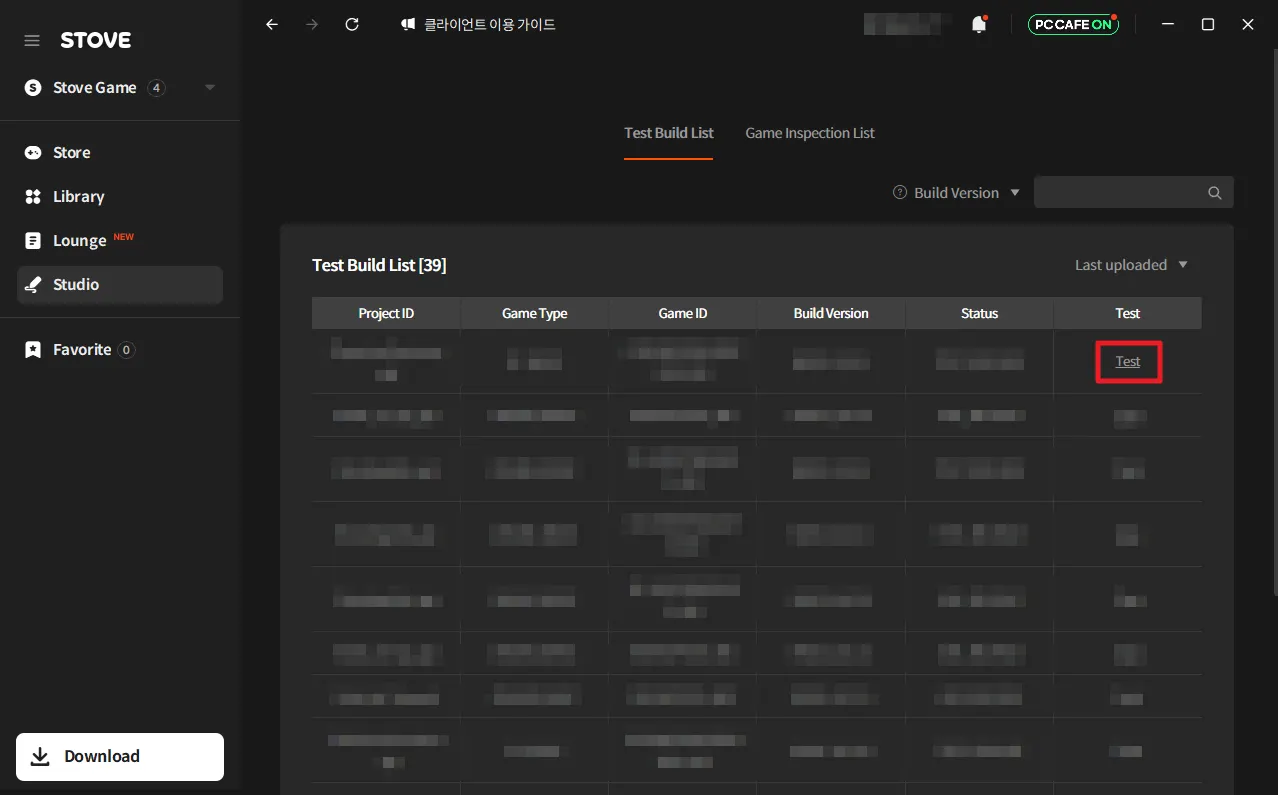This screenshot has height=795, width=1278.
Task: Click the Test column header
Action: [x=1128, y=313]
